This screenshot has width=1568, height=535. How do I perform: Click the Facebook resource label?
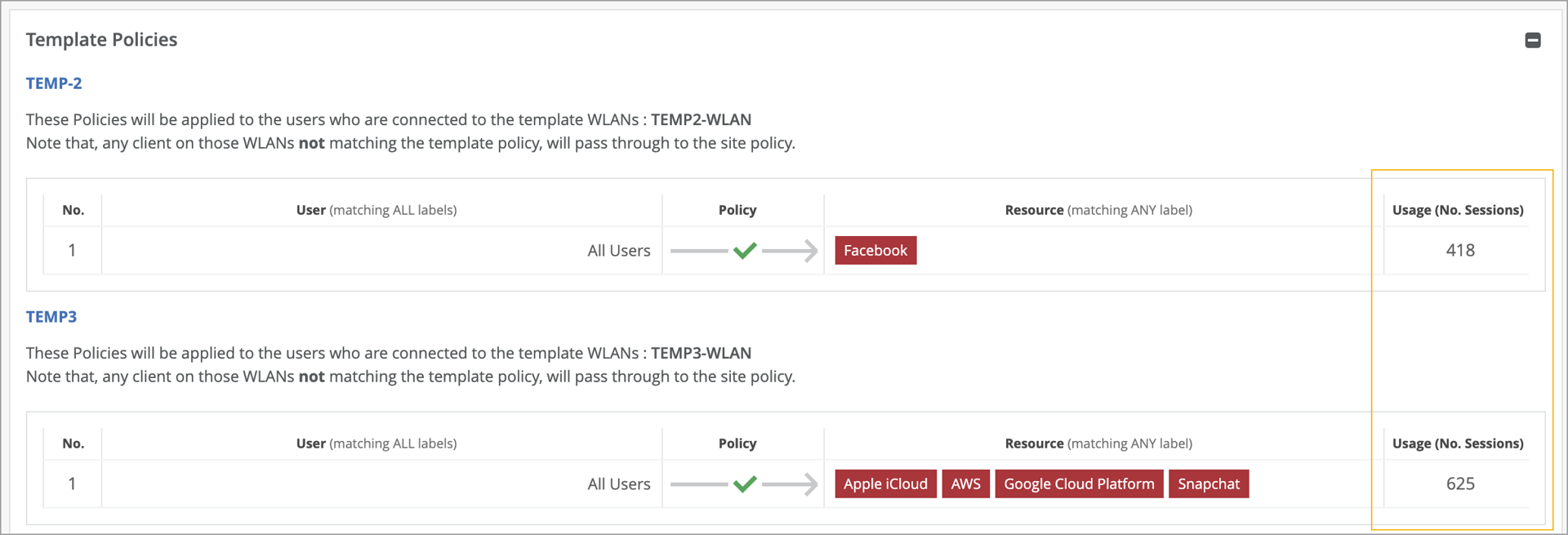click(x=875, y=251)
